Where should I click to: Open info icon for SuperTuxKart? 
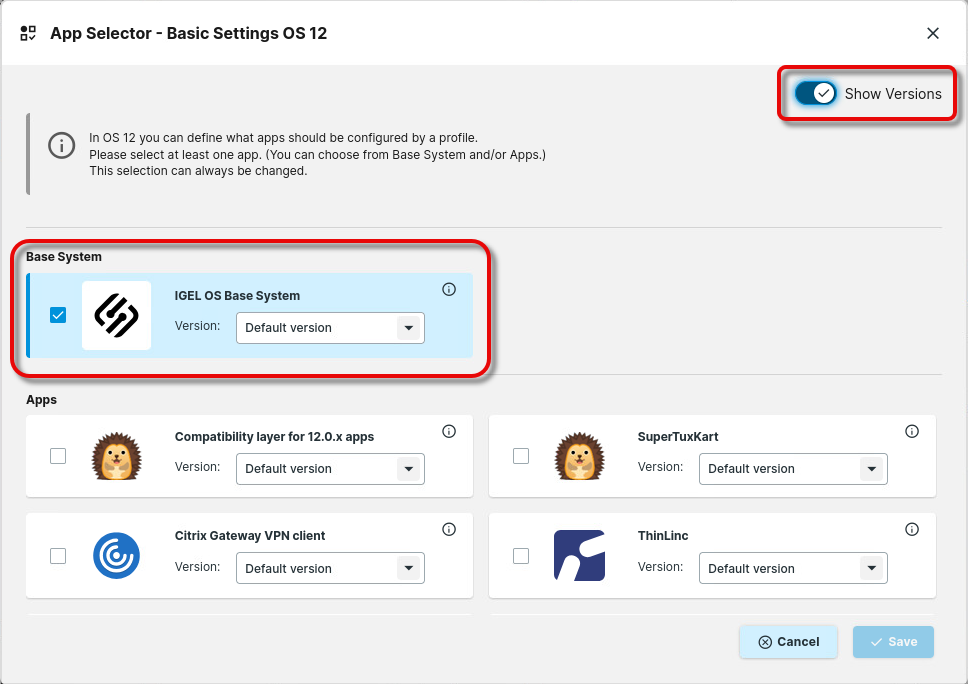click(912, 432)
